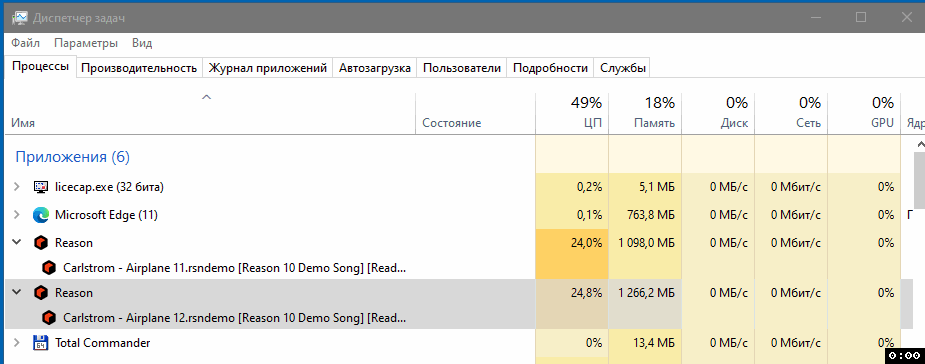Collapse the Reason group using 1 266,2 МБ
This screenshot has width=925, height=364.
(17, 293)
